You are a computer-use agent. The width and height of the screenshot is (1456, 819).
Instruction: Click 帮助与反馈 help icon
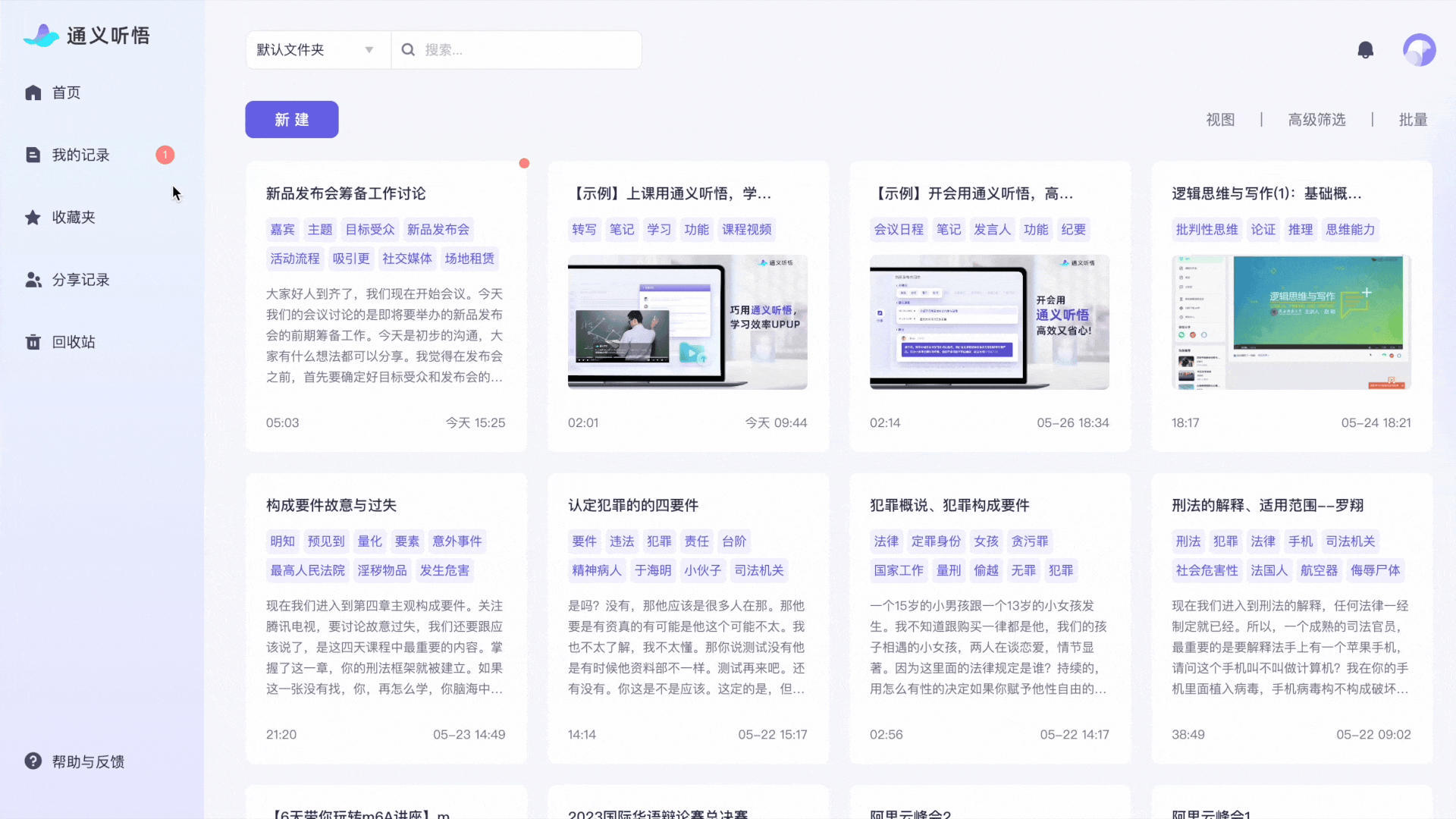point(32,761)
